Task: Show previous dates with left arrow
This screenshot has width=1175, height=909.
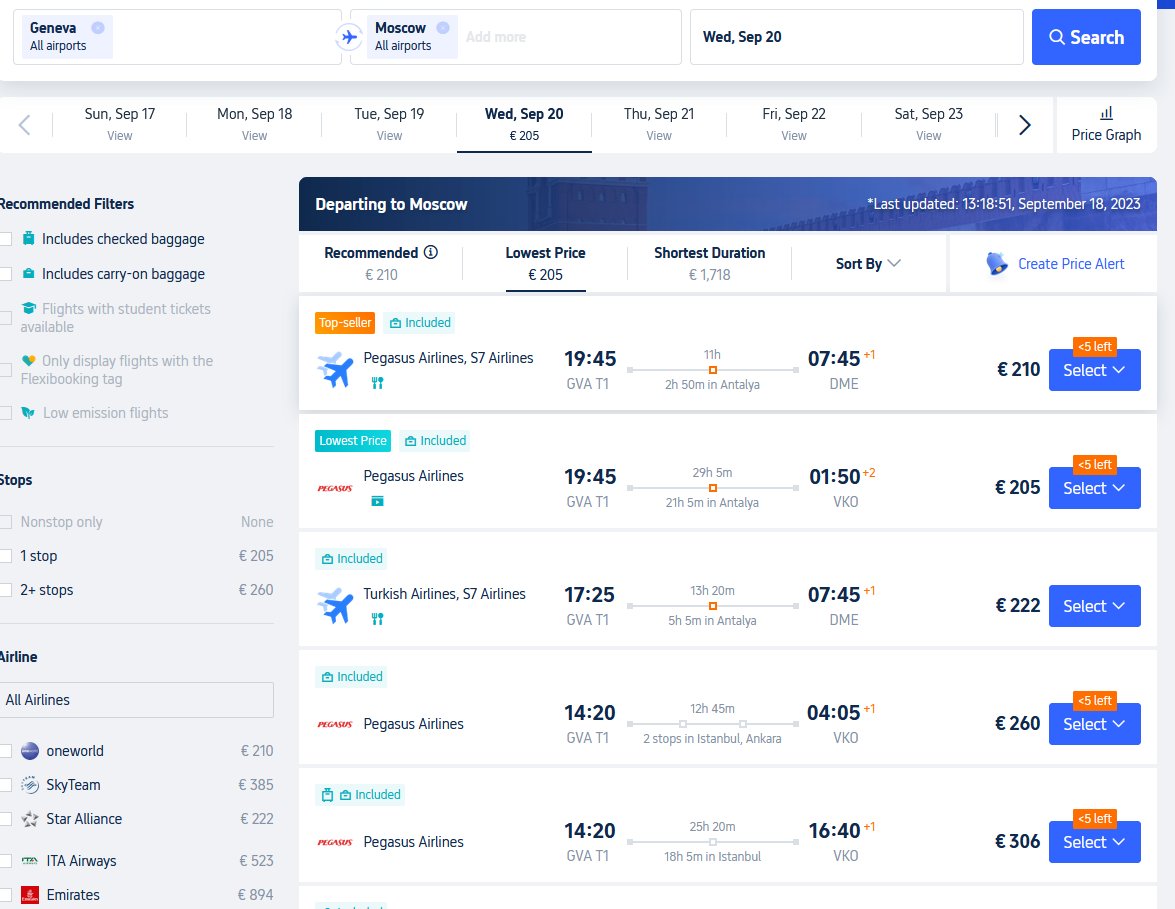Action: tap(25, 124)
